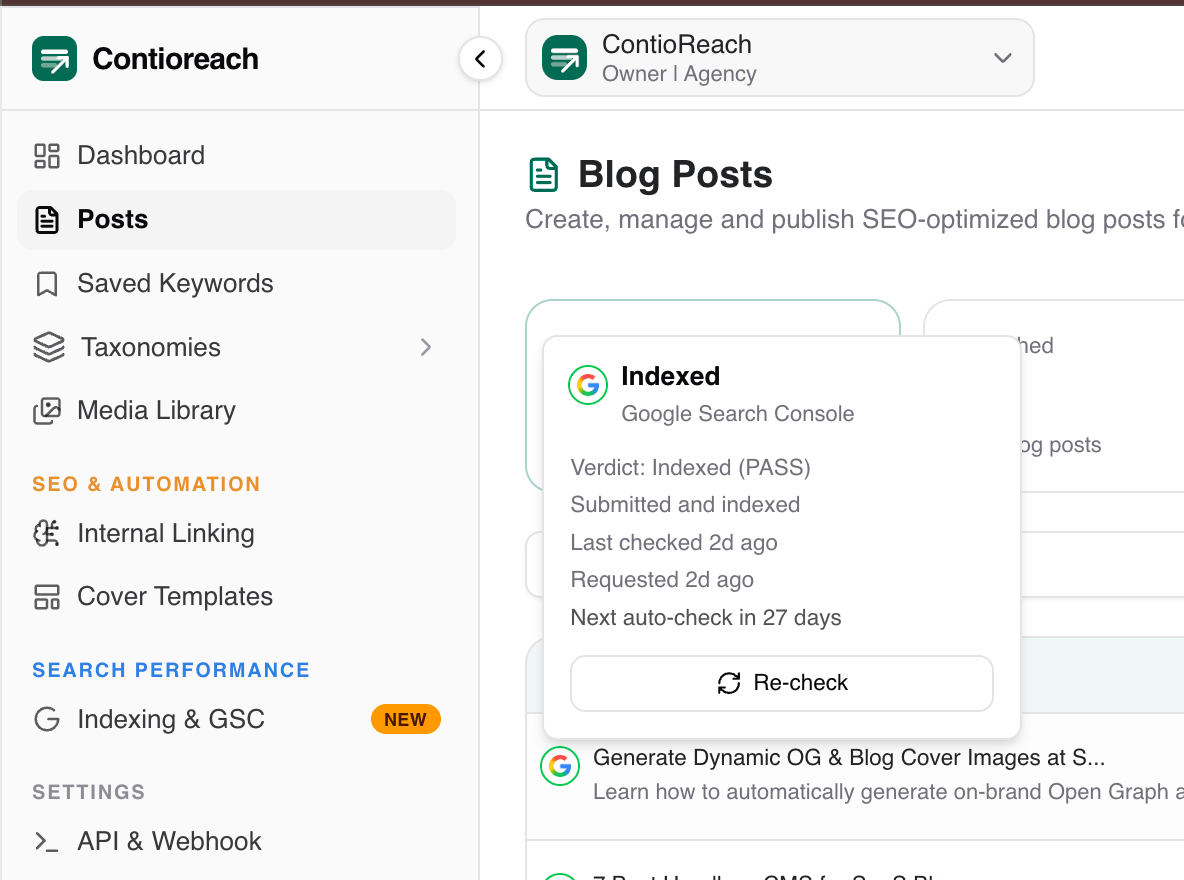Click the 'SEARCH PERFORMANCE' section label
The width and height of the screenshot is (1184, 880).
pos(171,670)
